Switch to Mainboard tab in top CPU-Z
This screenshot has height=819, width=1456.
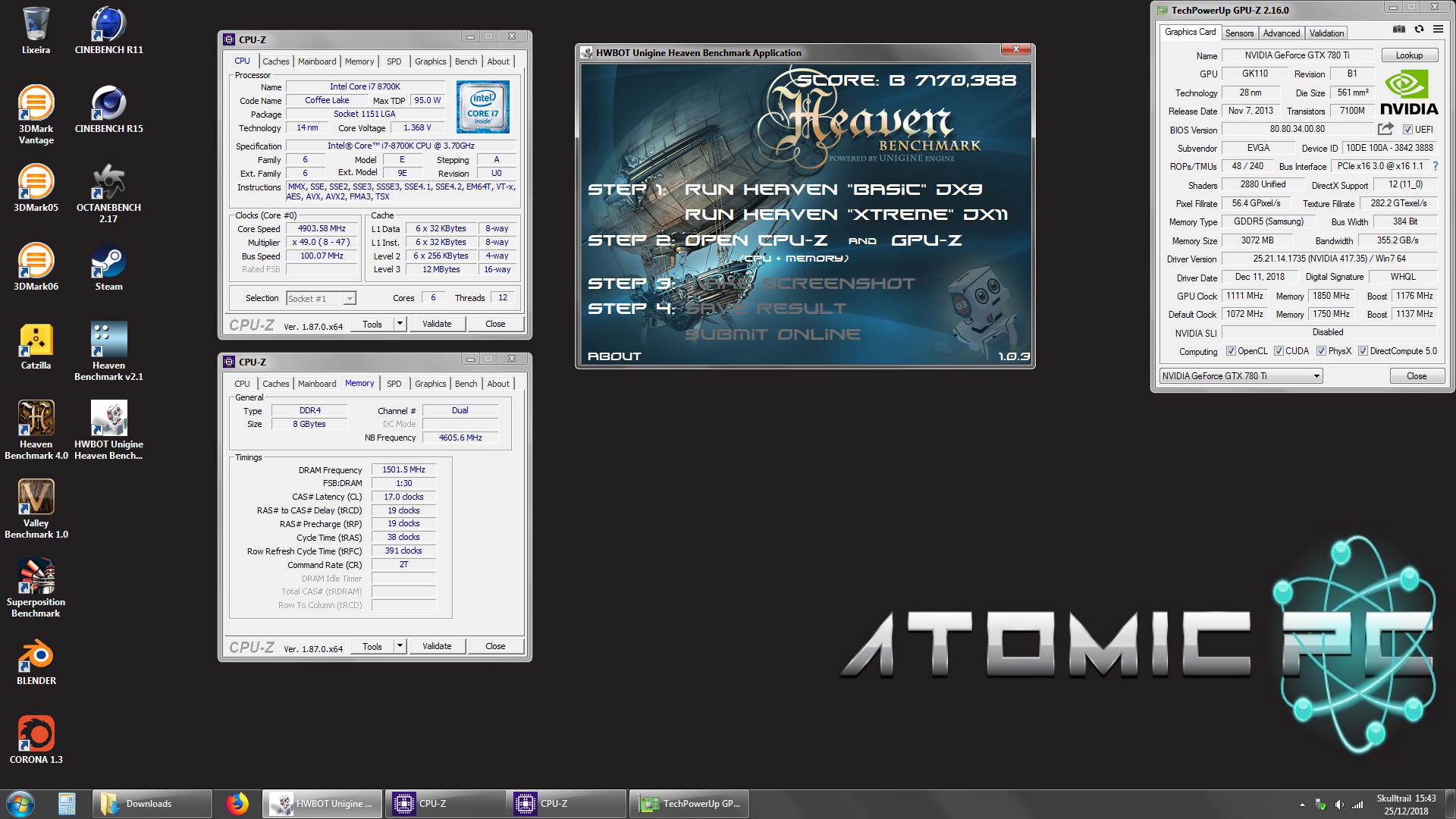click(x=317, y=61)
